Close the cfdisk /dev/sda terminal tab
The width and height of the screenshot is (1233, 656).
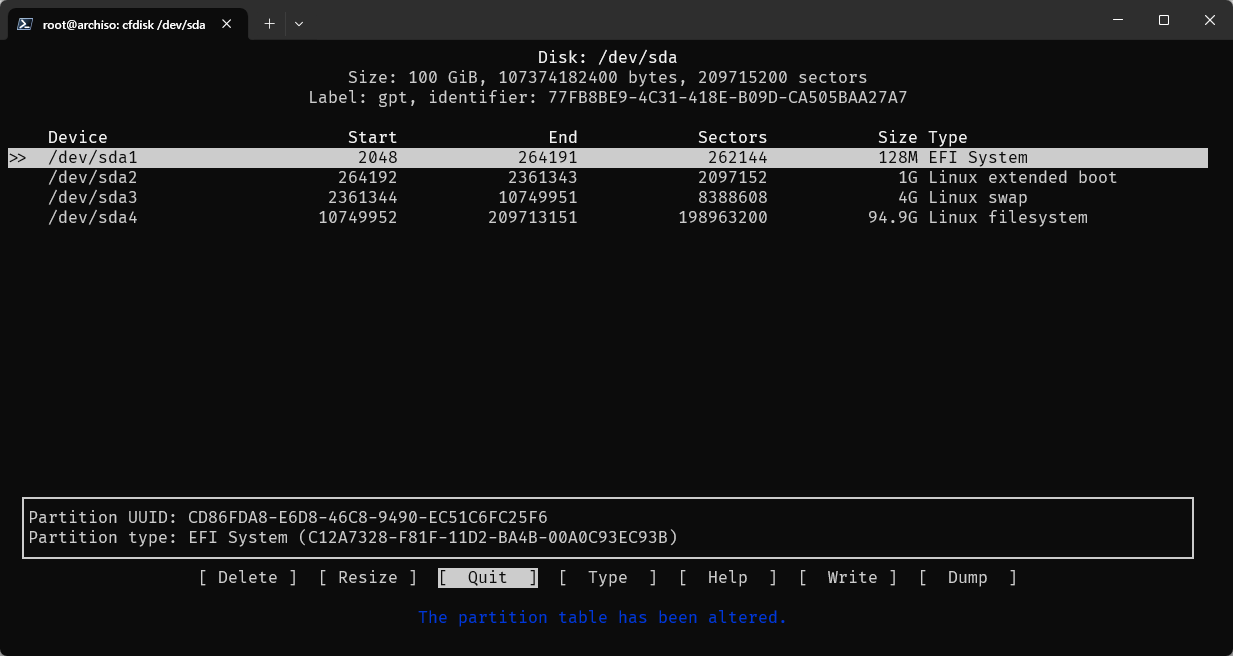229,23
